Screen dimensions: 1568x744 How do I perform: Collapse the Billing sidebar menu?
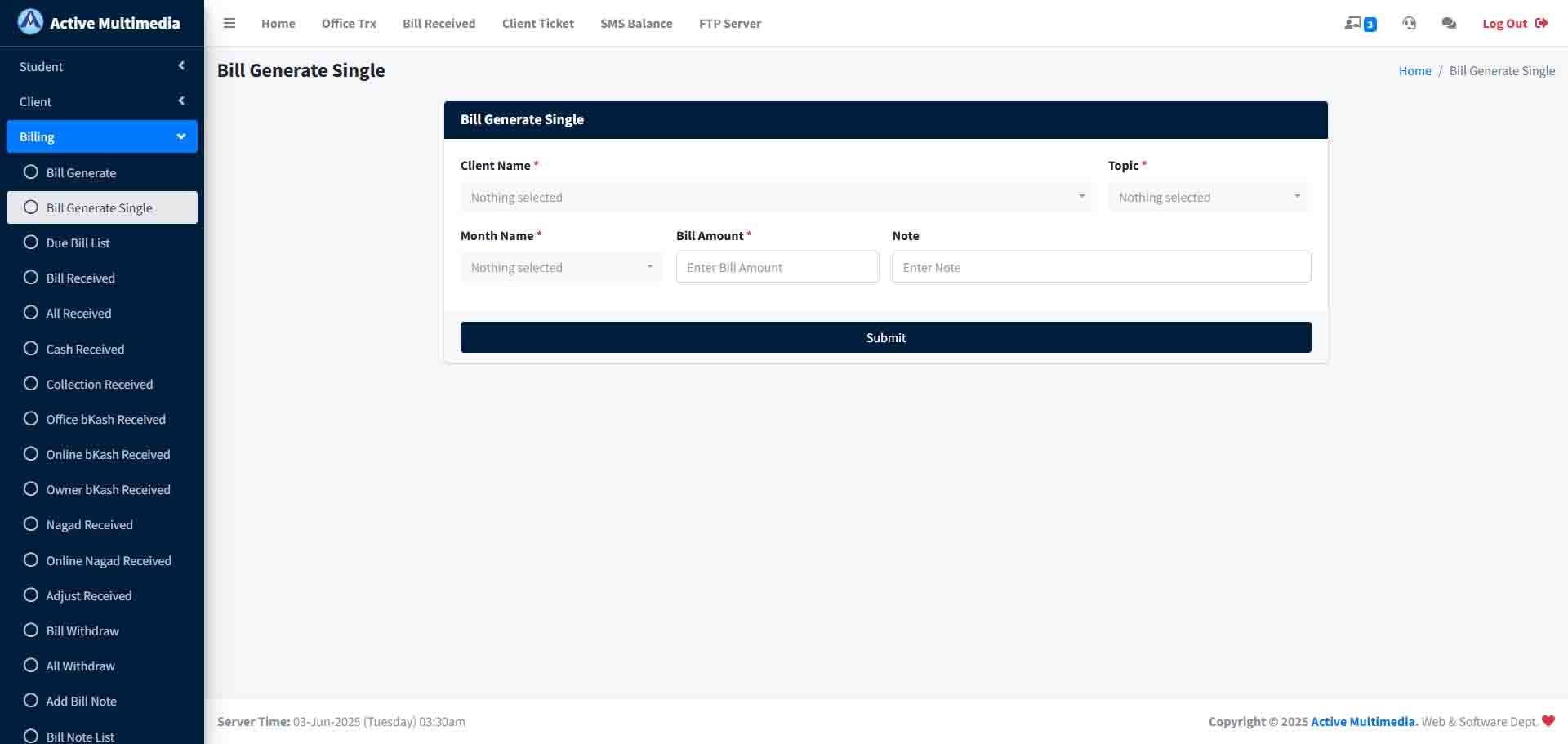(102, 136)
